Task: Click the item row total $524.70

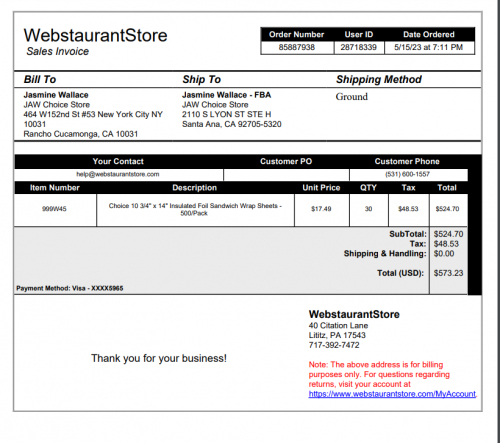Action: [447, 209]
